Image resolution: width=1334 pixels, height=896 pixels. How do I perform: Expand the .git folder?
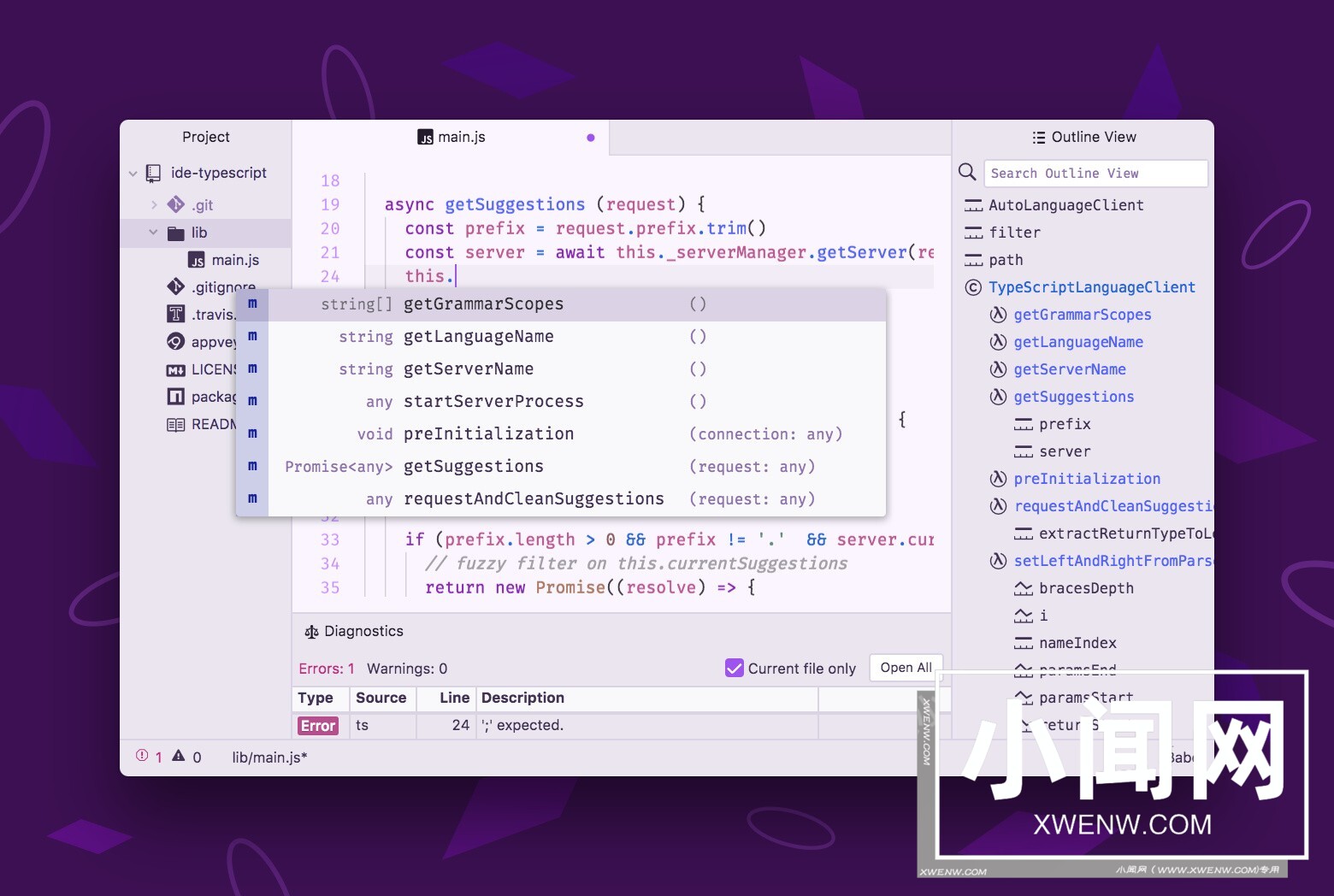click(x=154, y=205)
